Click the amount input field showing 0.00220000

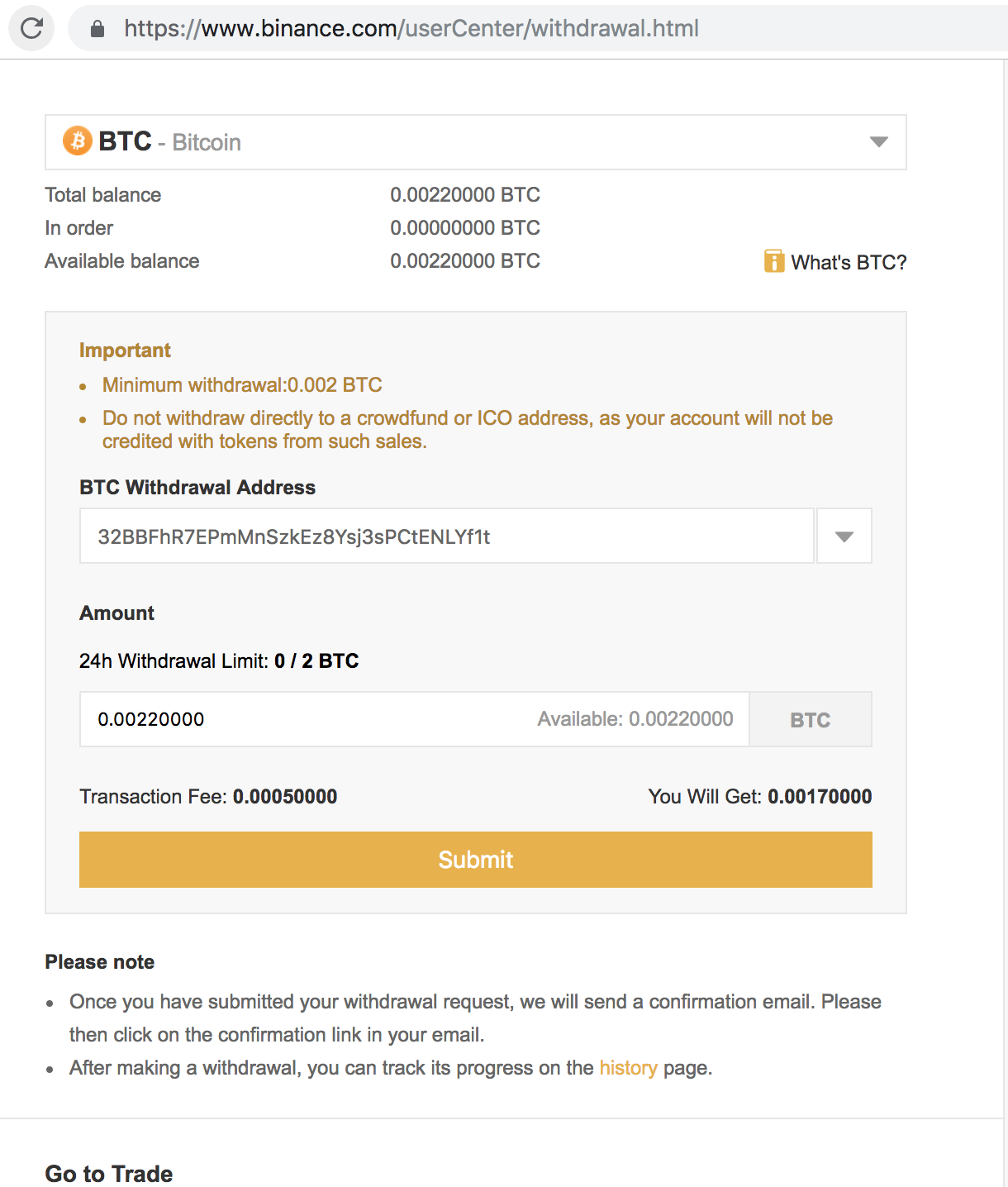pos(415,719)
